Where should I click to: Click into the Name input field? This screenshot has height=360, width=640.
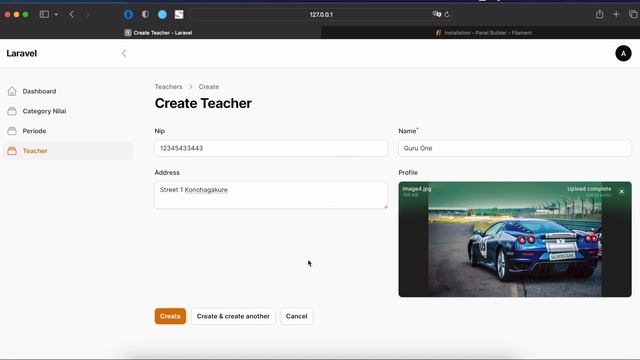pos(515,148)
